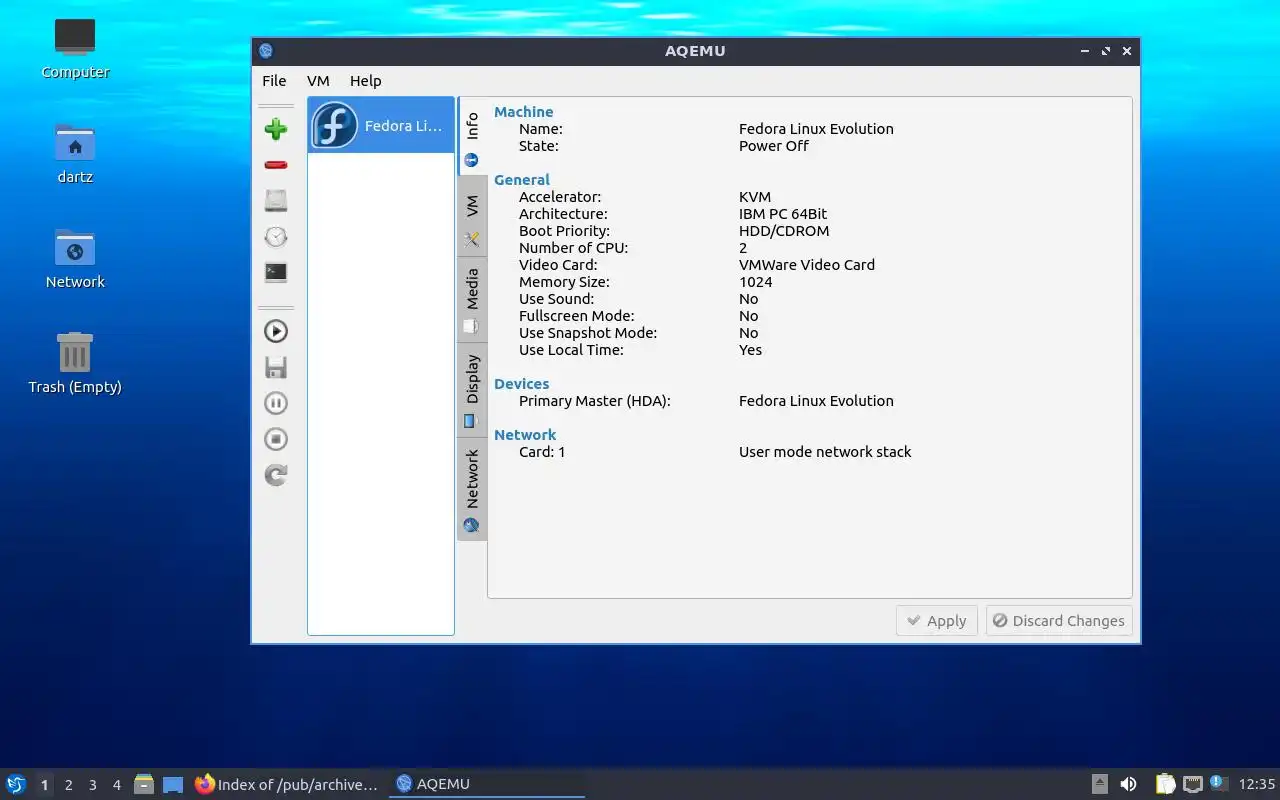
Task: Open the Help menu
Action: (x=366, y=81)
